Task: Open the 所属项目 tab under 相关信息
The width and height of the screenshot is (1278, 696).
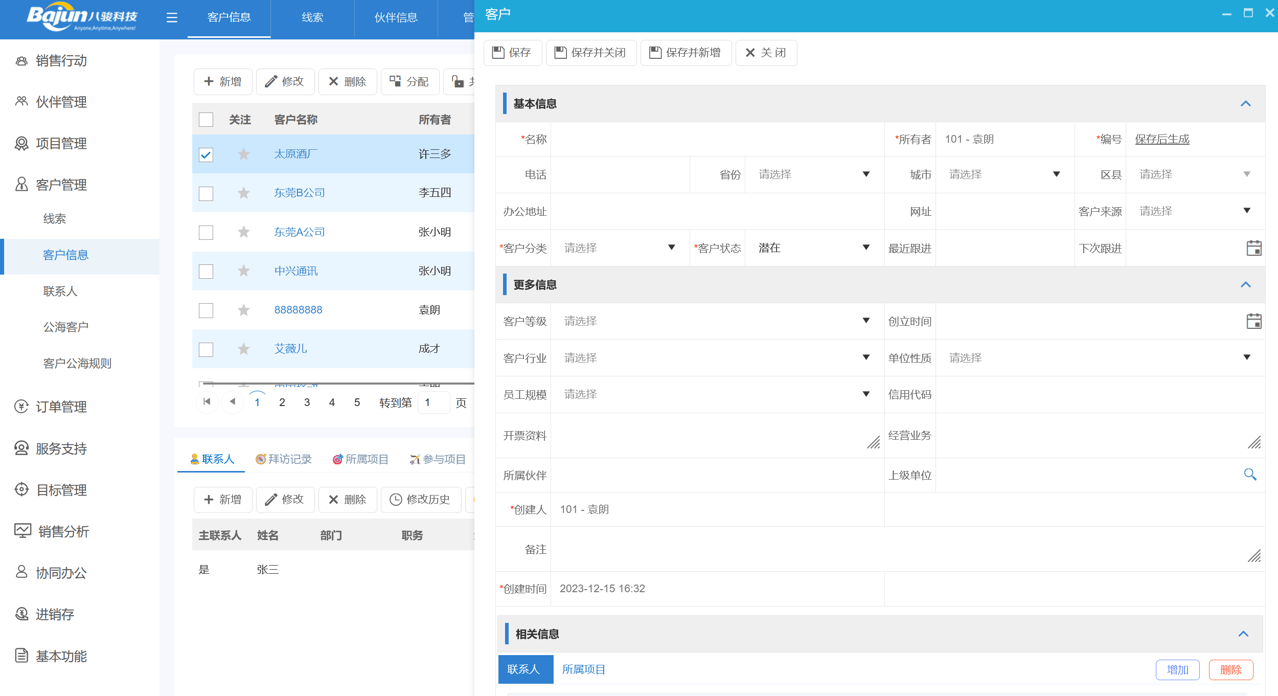Action: pyautogui.click(x=585, y=669)
